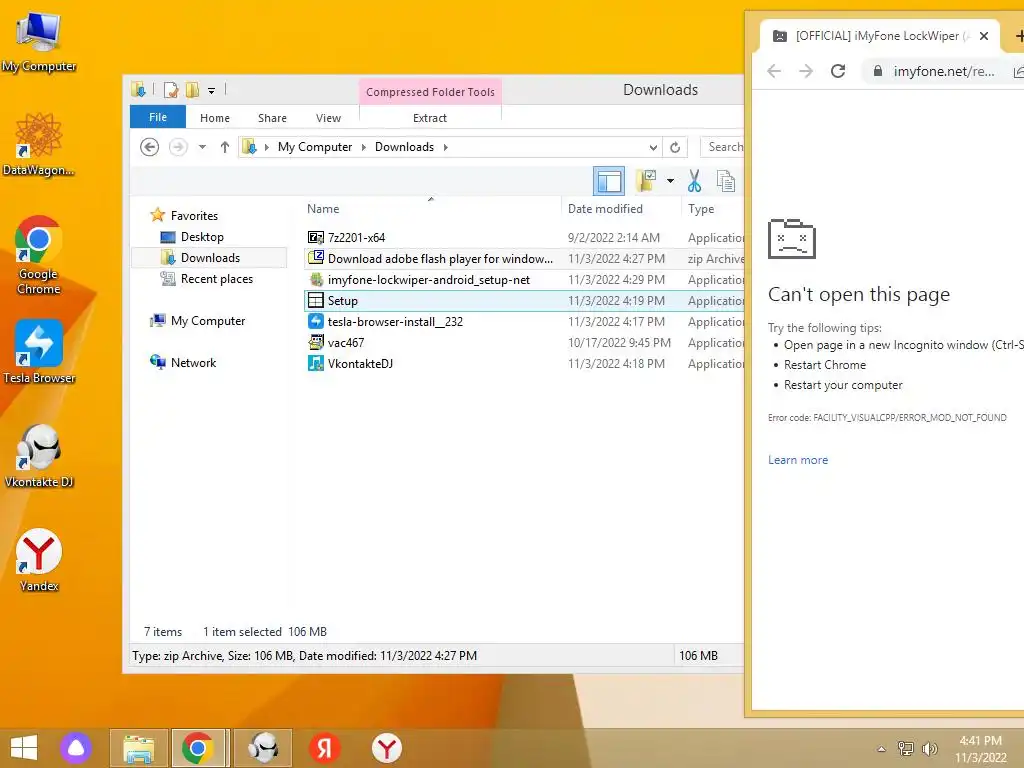Select the iMyFone LockWiper Chrome tab
1024x768 pixels.
(x=880, y=36)
